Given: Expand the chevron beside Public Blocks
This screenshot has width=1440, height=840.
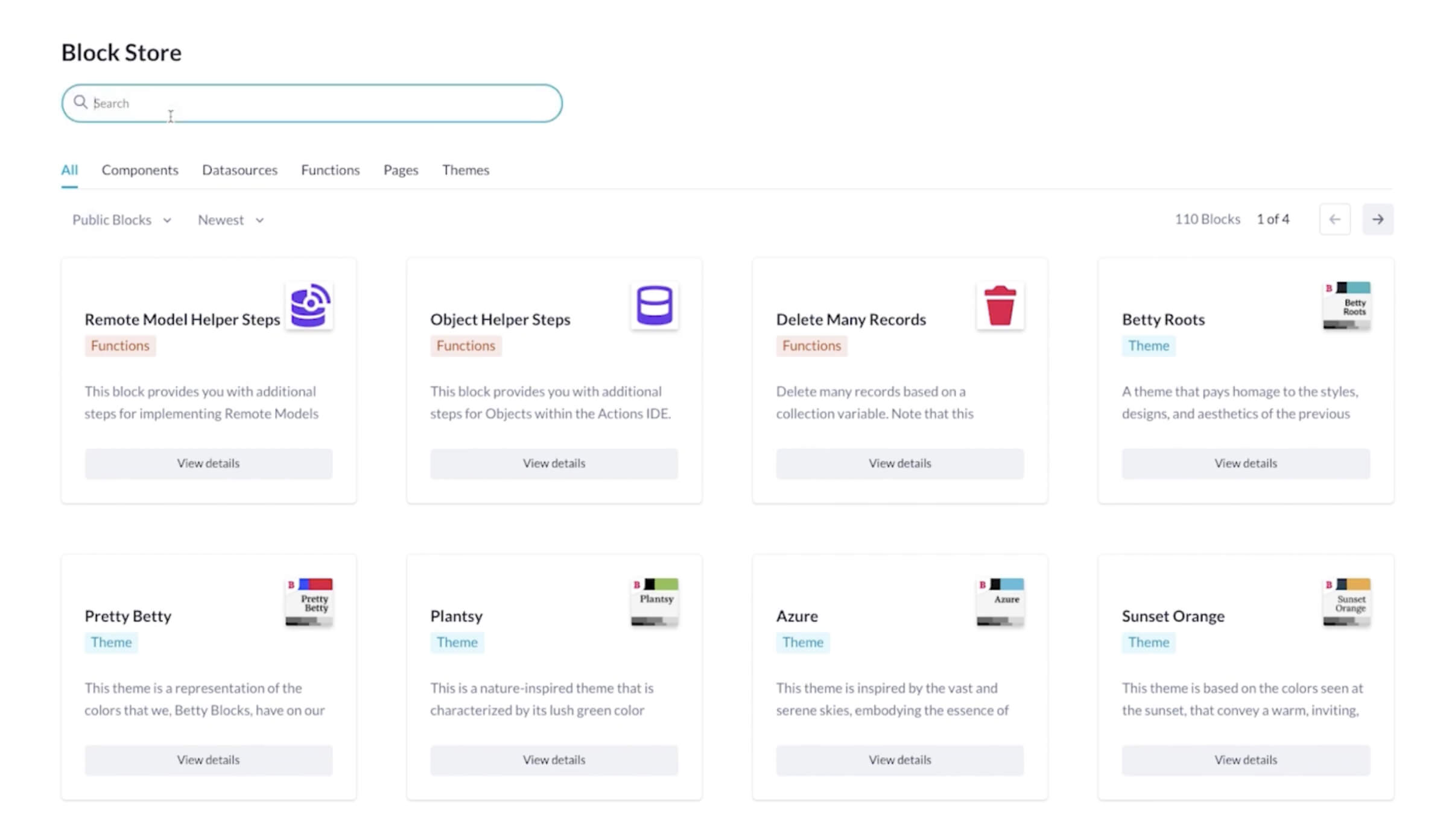Looking at the screenshot, I should tap(167, 220).
